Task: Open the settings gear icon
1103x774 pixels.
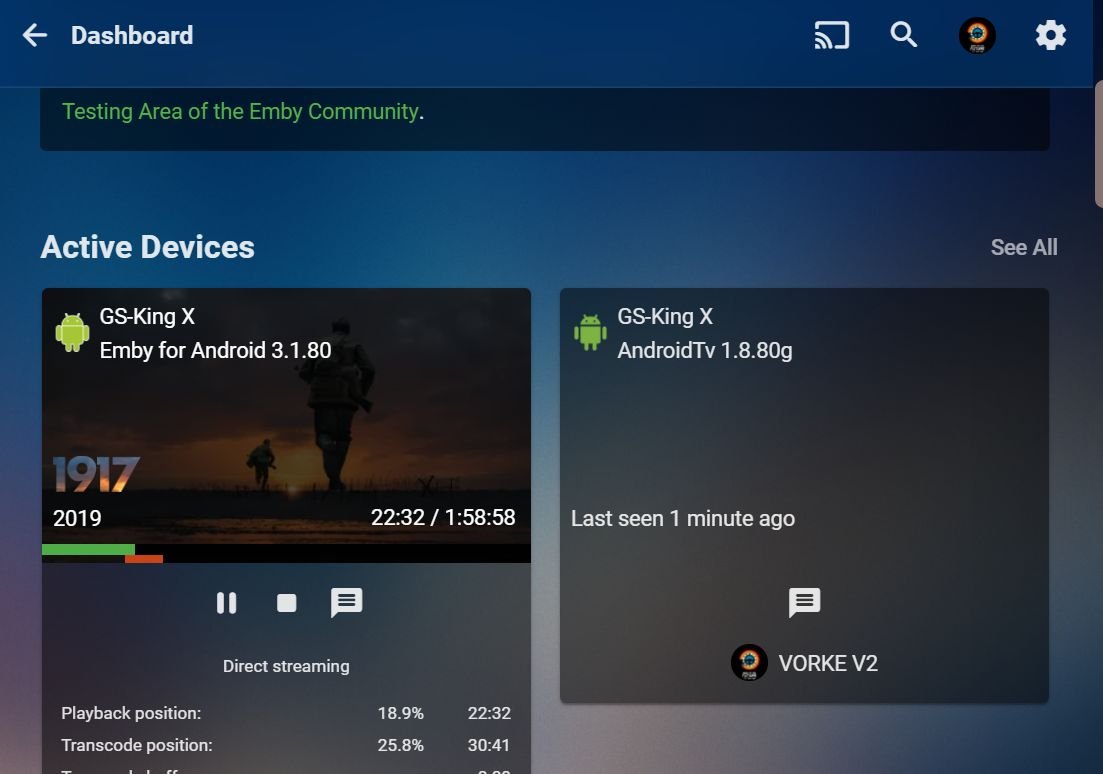Action: [x=1051, y=35]
